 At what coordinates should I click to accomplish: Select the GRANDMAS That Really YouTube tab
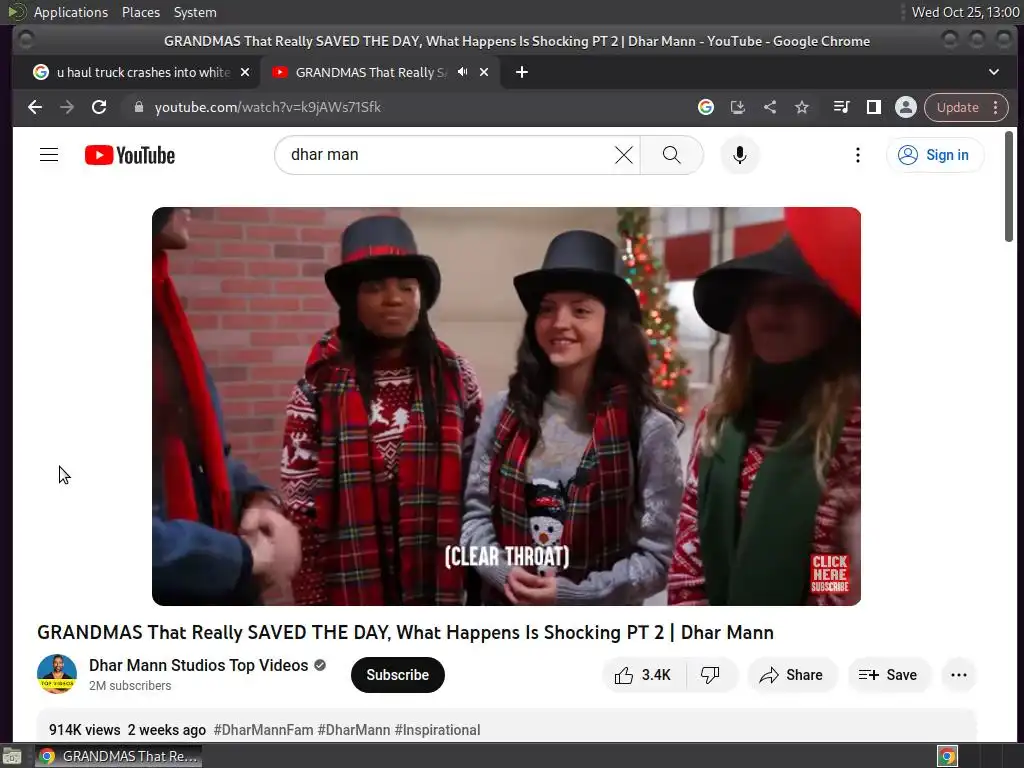tap(370, 72)
